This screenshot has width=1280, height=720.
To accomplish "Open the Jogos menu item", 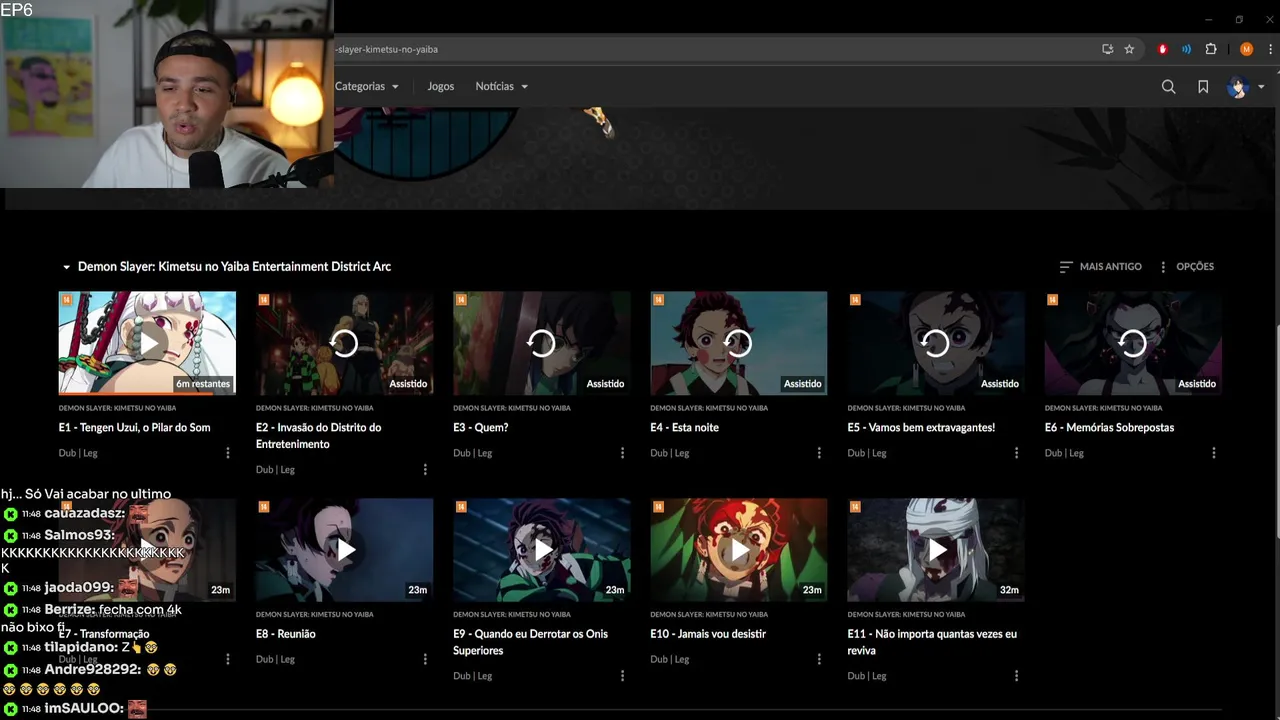I will 441,86.
